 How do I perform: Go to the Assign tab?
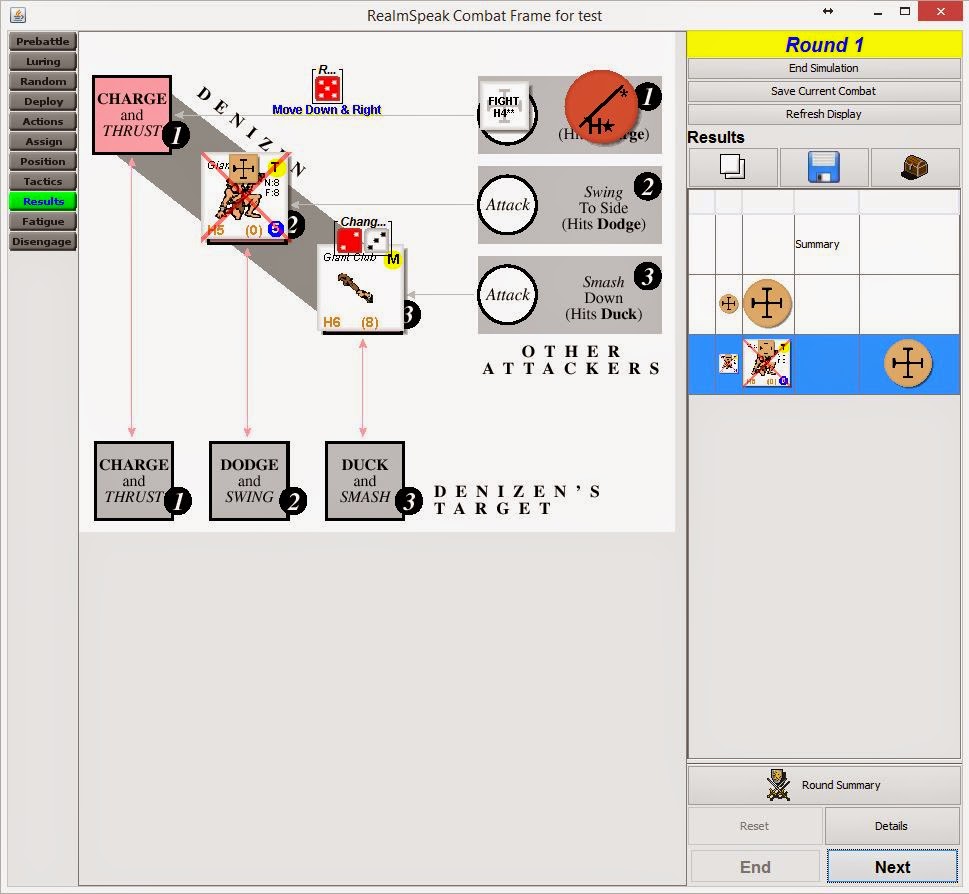(43, 141)
